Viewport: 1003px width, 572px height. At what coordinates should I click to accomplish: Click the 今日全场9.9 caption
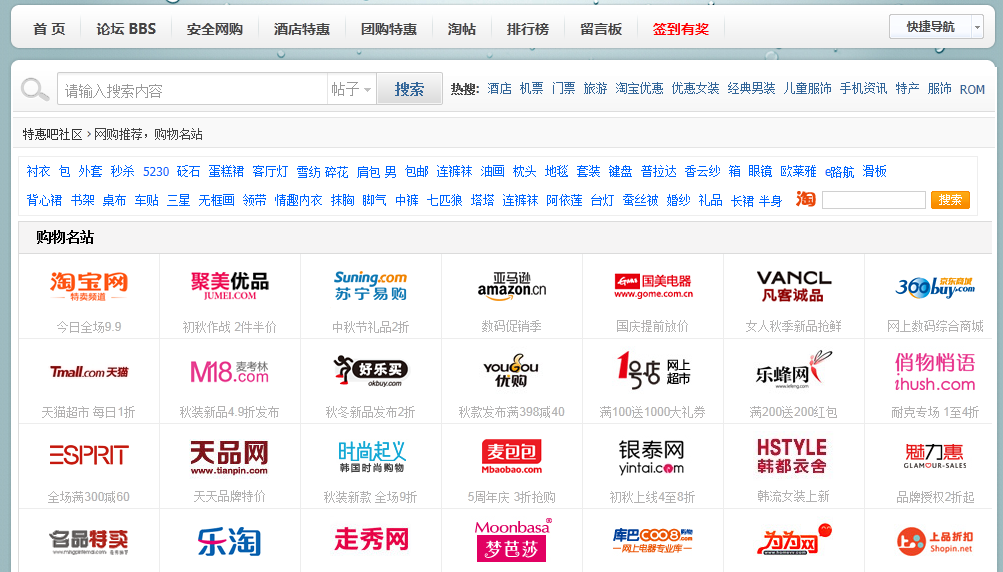[89, 327]
